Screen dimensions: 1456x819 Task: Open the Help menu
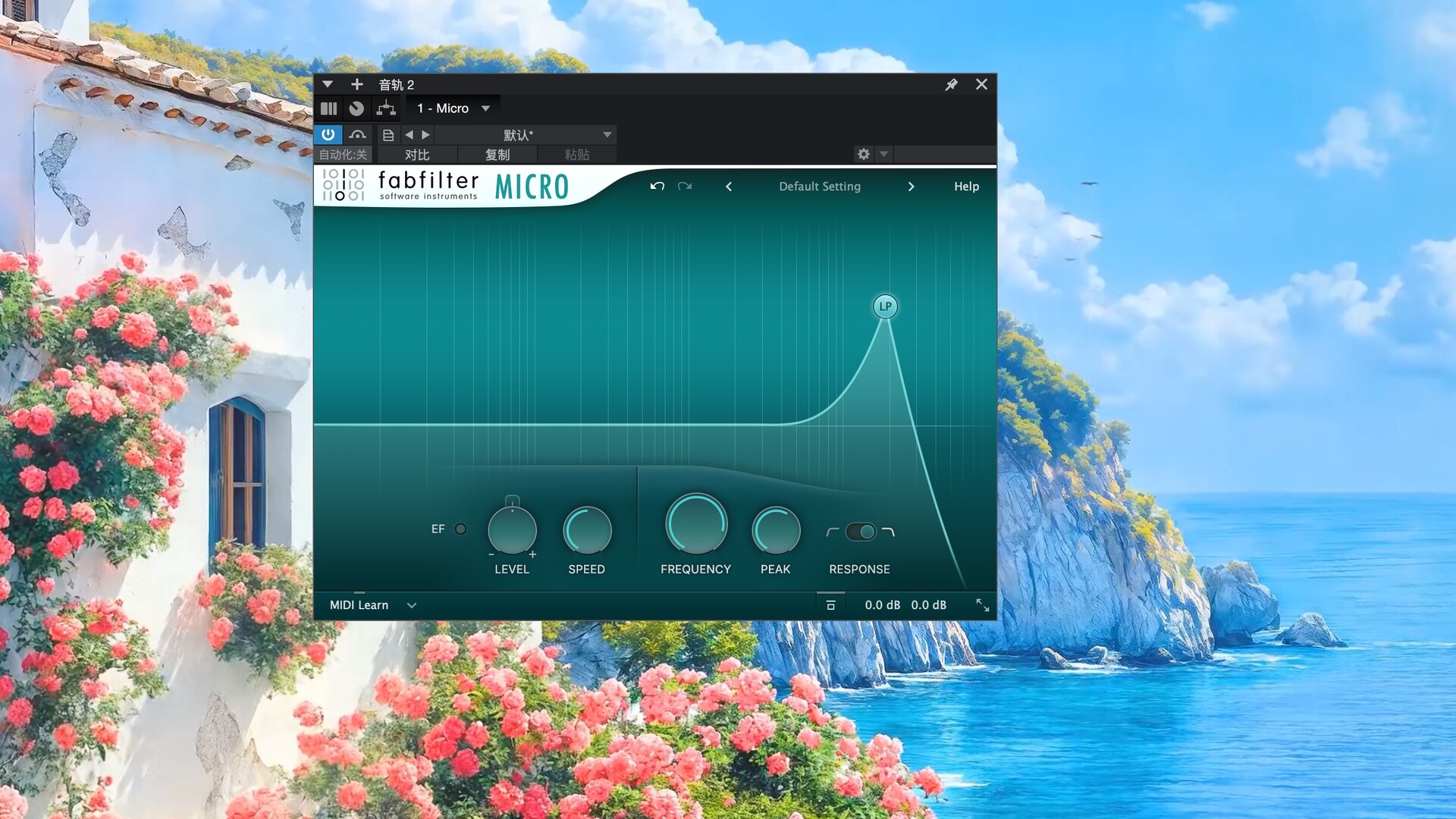(966, 187)
